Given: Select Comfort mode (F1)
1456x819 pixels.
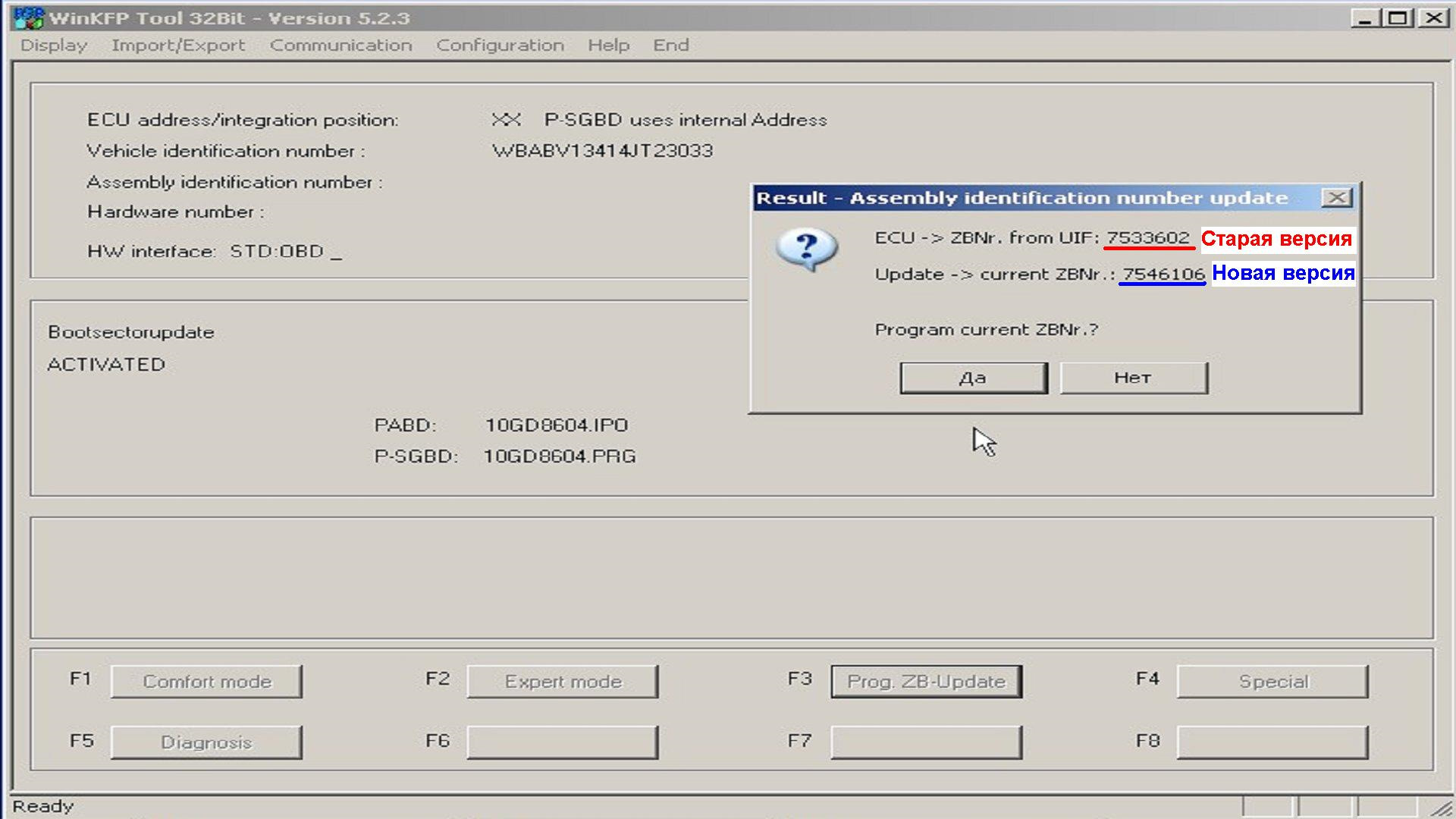Looking at the screenshot, I should 206,682.
